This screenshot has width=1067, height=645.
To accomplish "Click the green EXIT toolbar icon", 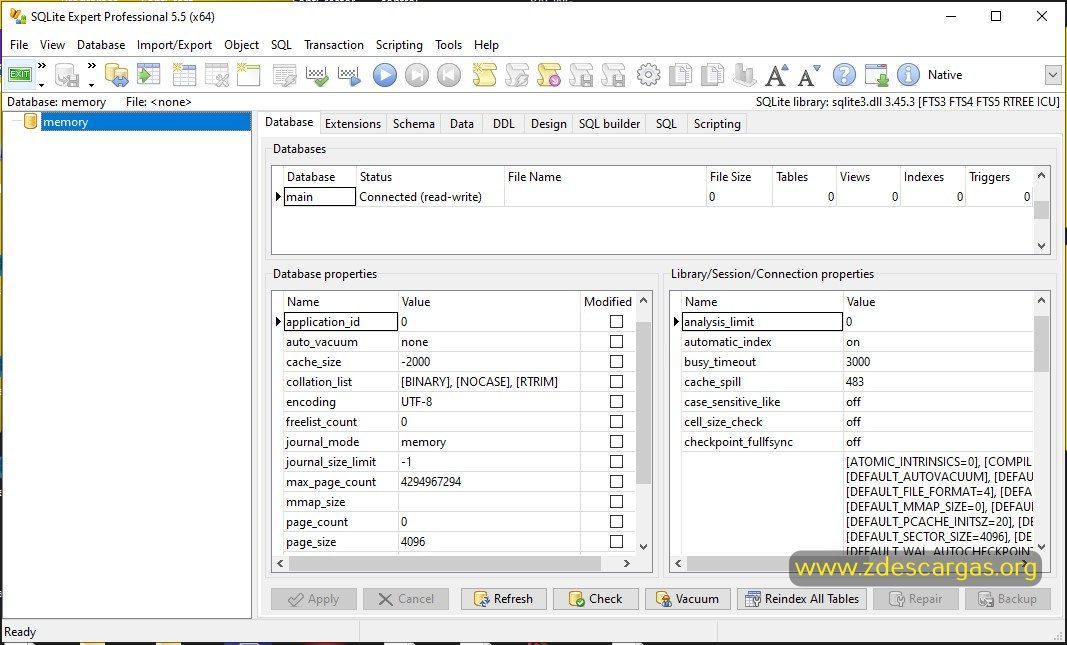I will tap(20, 75).
